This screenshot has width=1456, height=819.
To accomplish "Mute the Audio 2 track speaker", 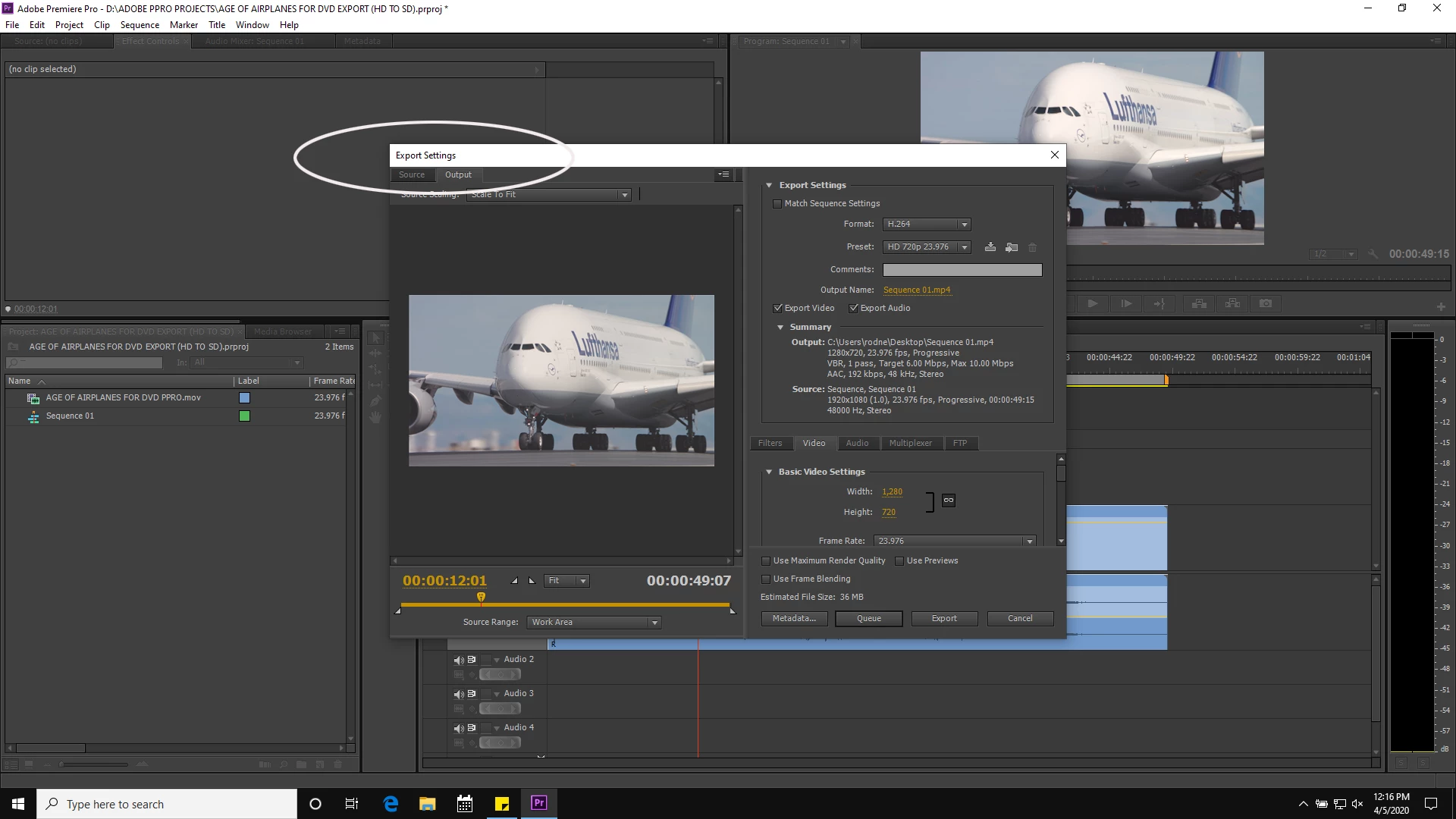I will 458,660.
